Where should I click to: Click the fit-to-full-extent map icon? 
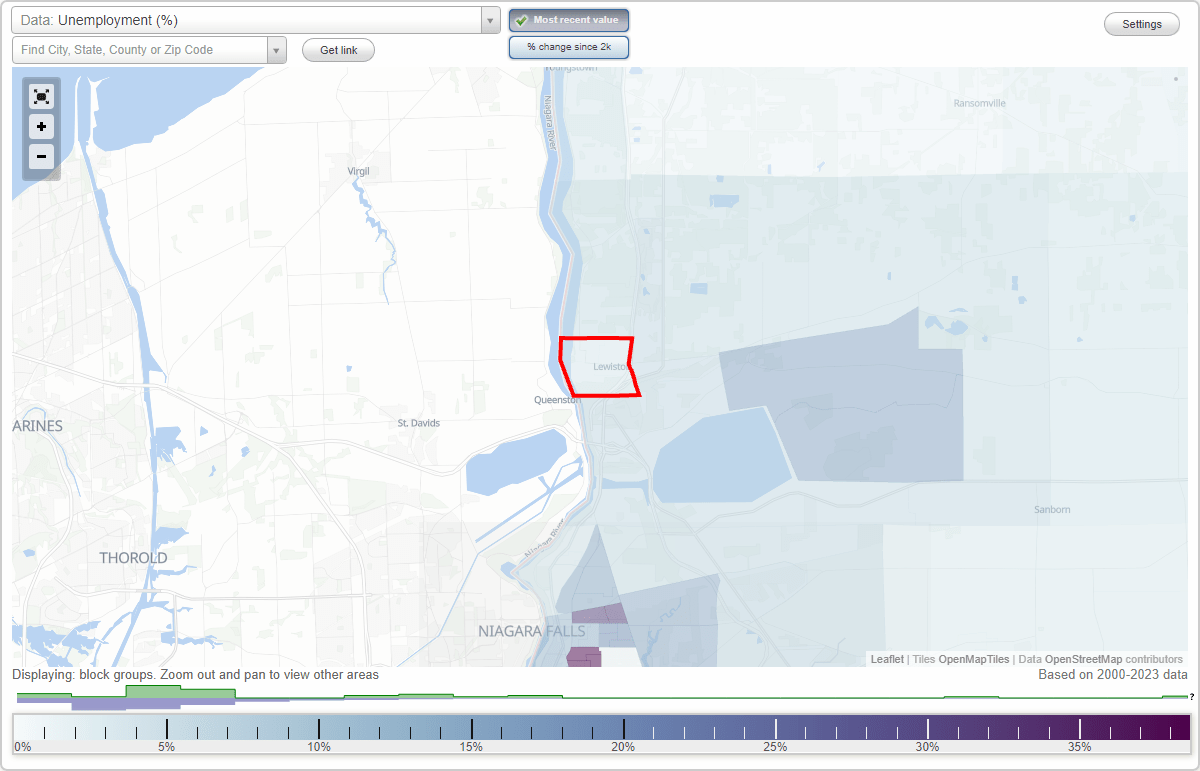(41, 96)
